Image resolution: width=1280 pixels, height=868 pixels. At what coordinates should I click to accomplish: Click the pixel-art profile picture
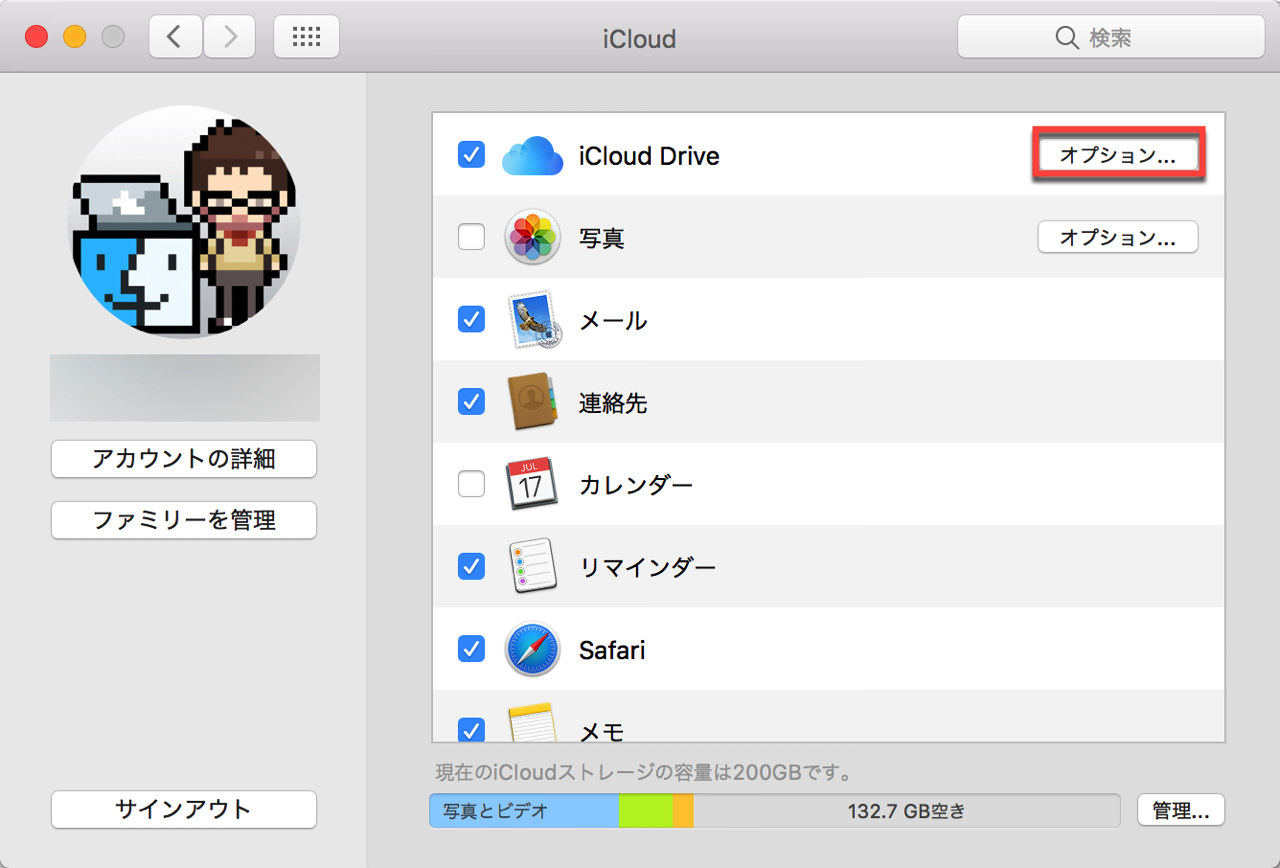[x=184, y=222]
